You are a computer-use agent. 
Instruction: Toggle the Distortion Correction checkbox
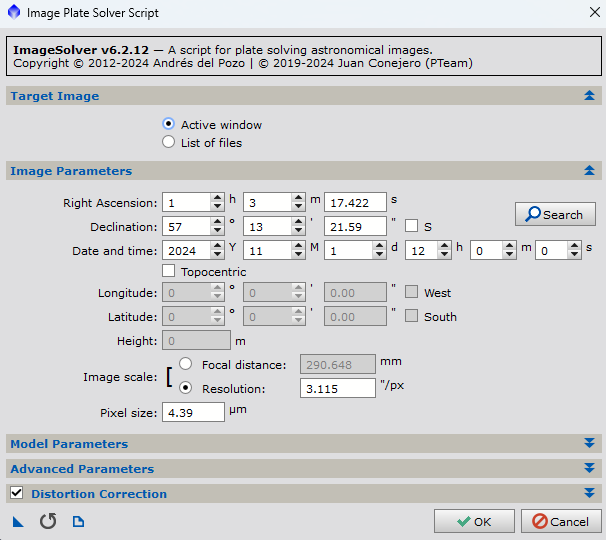[x=17, y=493]
